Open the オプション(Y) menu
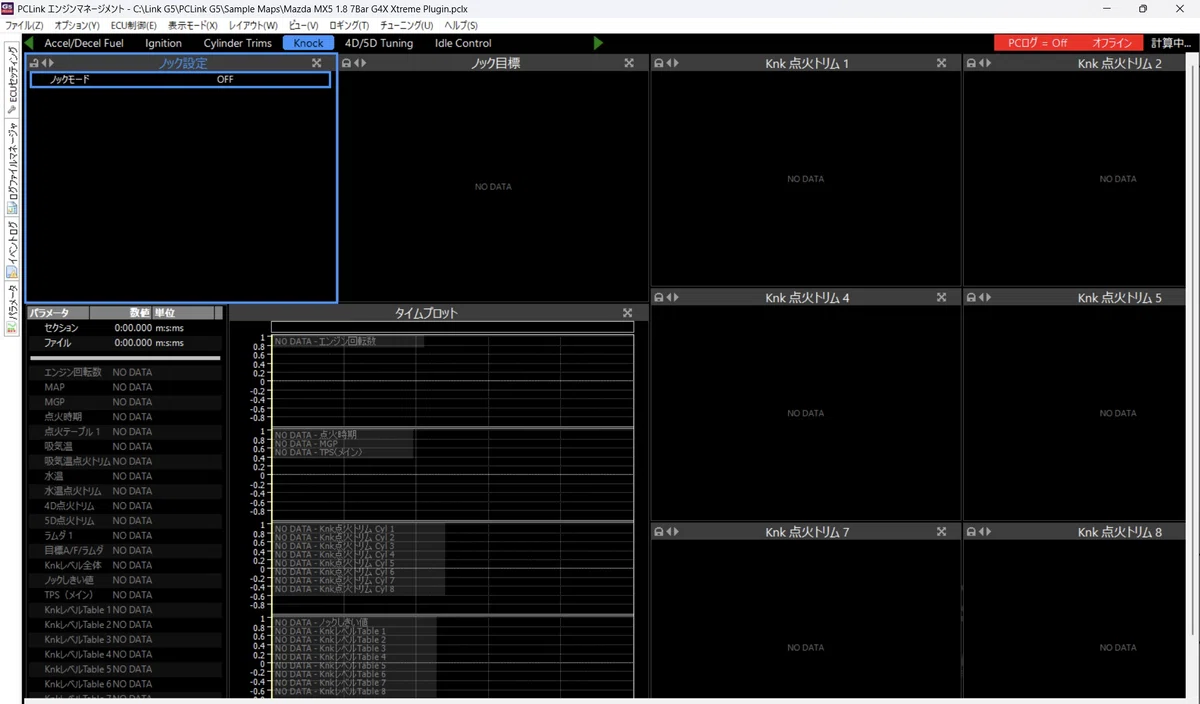The image size is (1200, 704). tap(77, 25)
